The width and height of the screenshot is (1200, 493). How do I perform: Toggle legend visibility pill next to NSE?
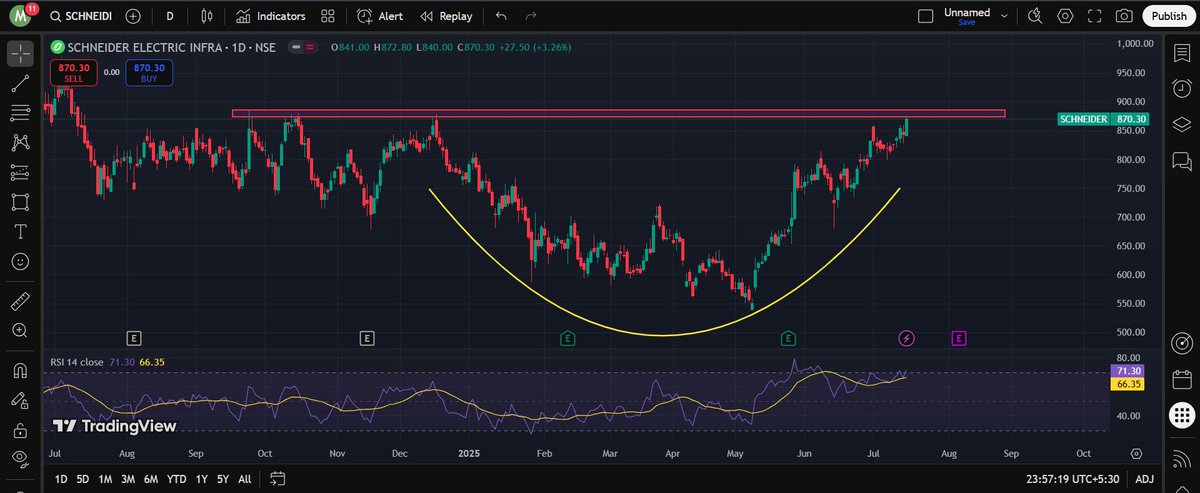[303, 47]
